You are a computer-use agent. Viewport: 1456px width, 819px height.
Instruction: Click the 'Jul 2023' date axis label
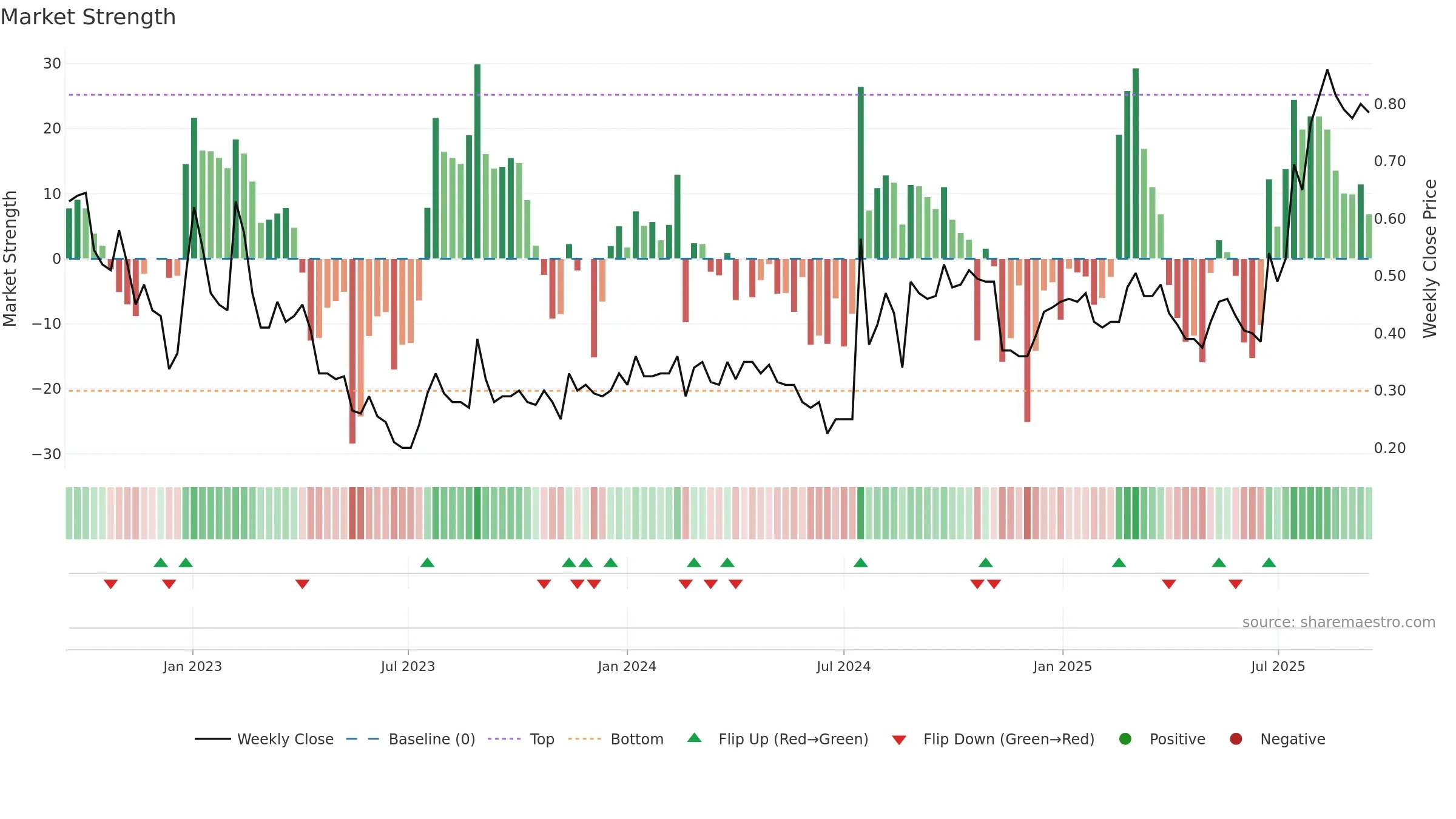pyautogui.click(x=408, y=667)
